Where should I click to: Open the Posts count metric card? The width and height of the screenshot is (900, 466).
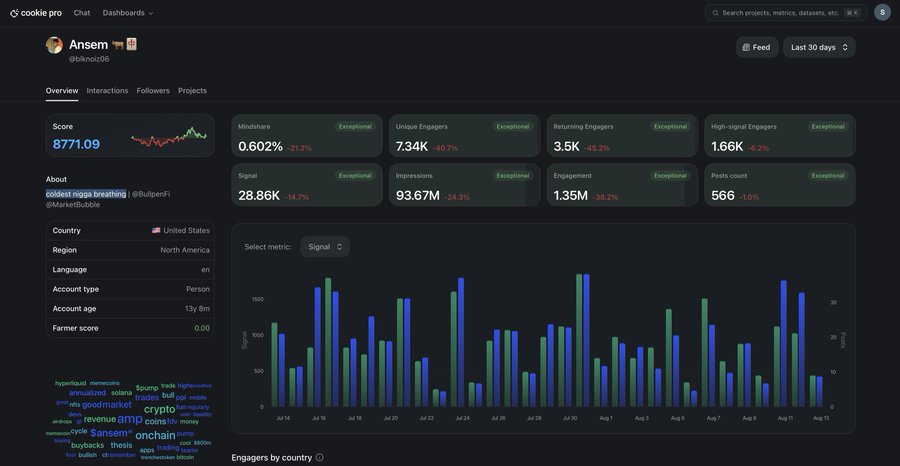[780, 185]
